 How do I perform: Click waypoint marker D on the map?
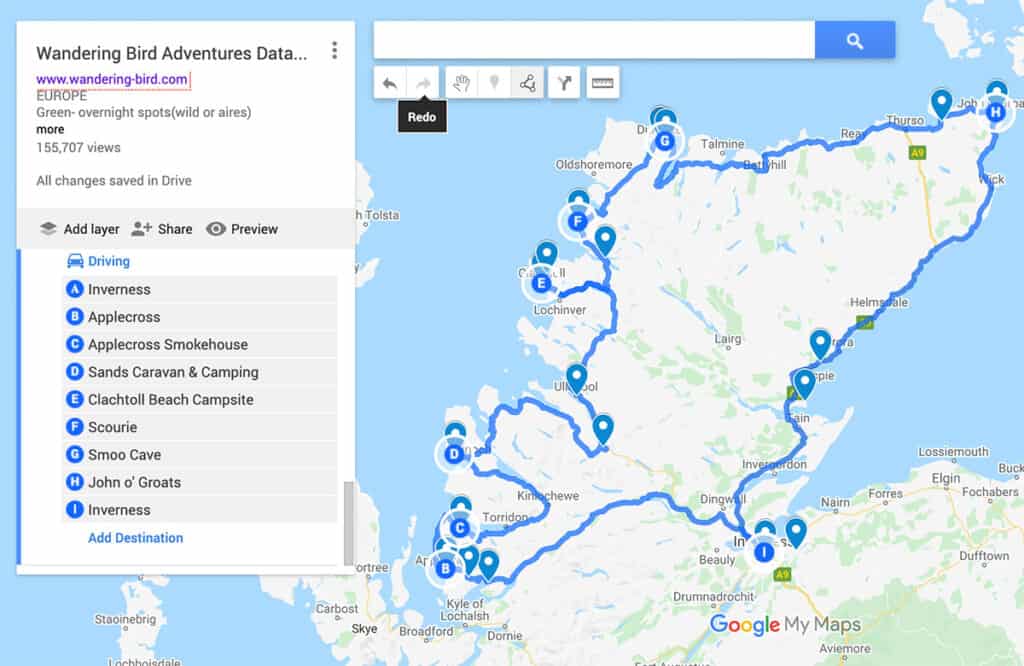tap(454, 454)
